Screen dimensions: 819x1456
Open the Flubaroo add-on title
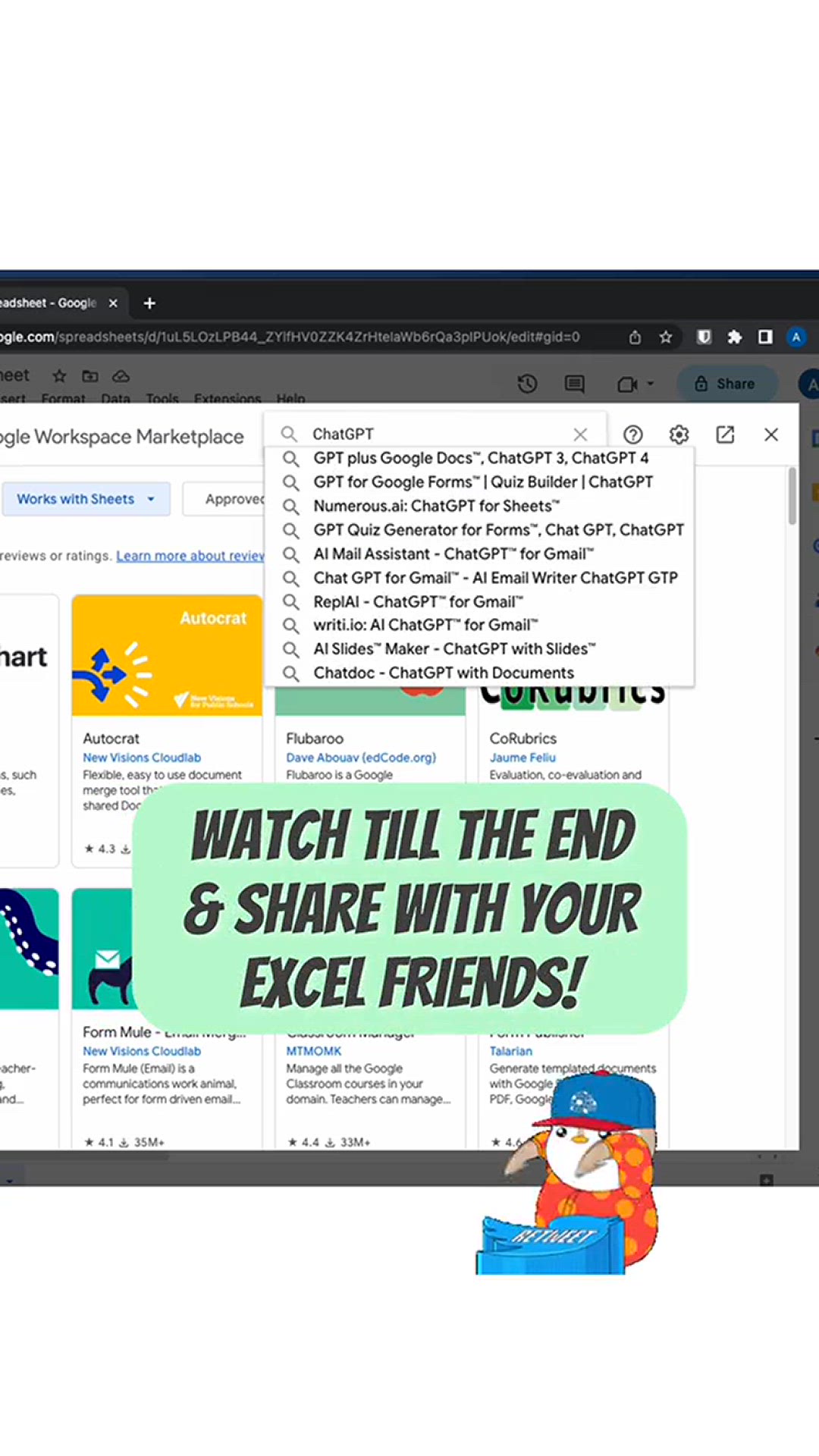315,739
